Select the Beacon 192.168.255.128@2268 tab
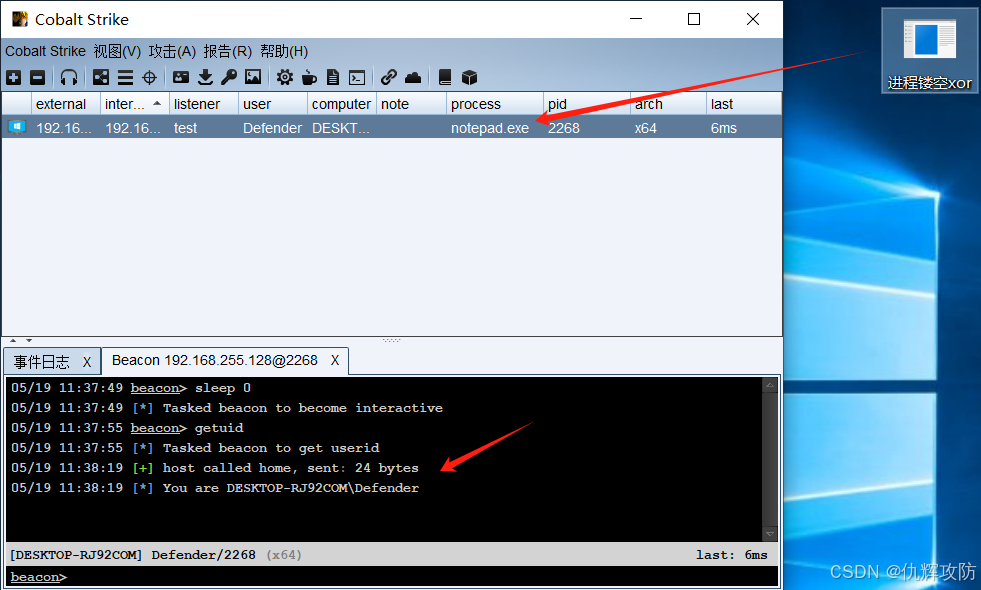The width and height of the screenshot is (981, 590). pos(215,360)
